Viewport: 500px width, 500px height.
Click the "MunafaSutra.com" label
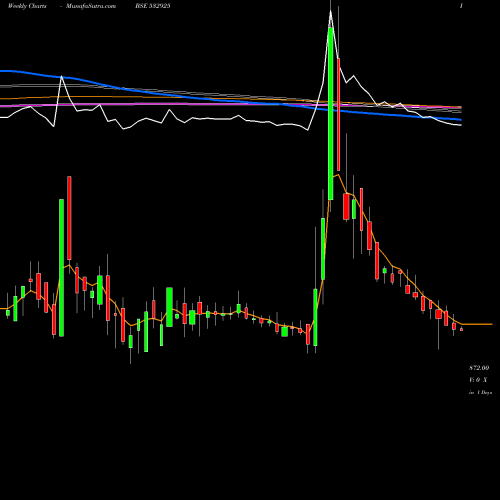pyautogui.click(x=91, y=6)
